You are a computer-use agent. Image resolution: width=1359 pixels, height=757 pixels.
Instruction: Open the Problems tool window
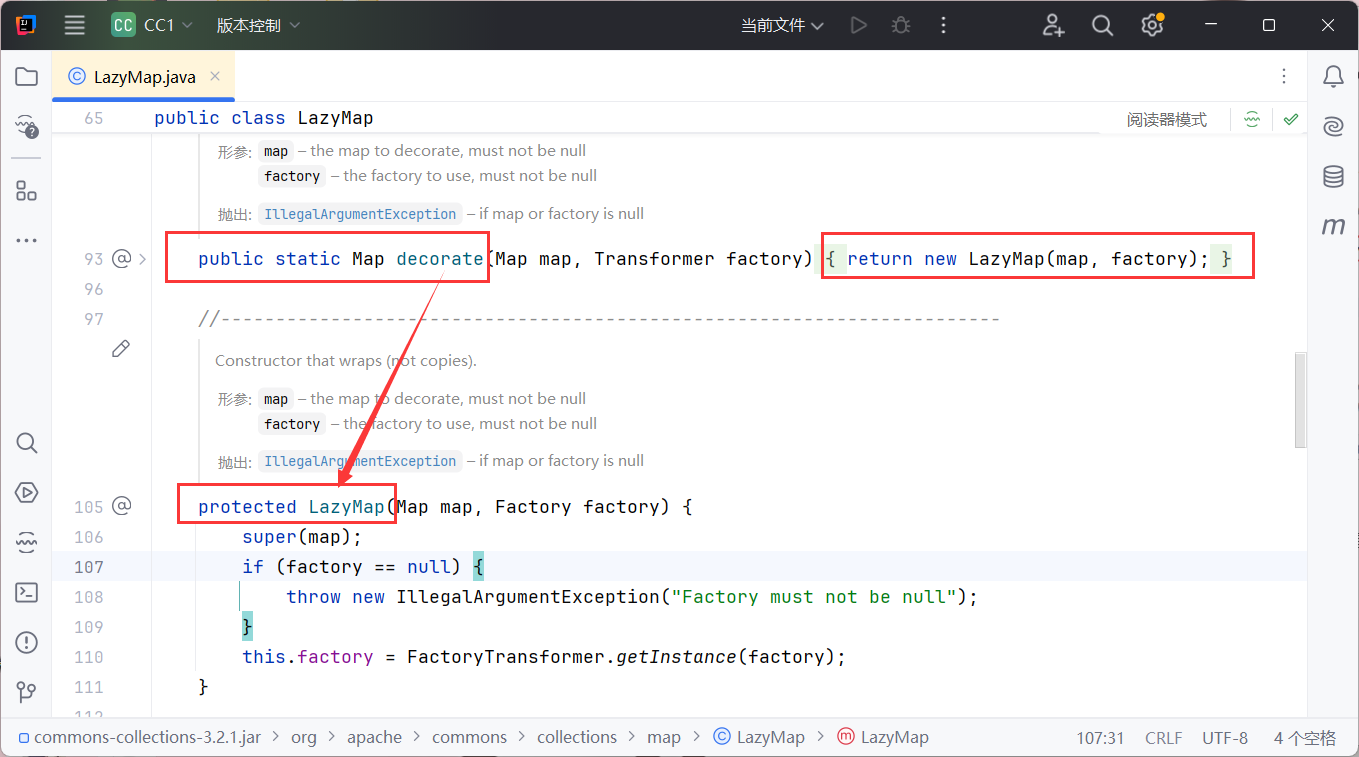27,642
